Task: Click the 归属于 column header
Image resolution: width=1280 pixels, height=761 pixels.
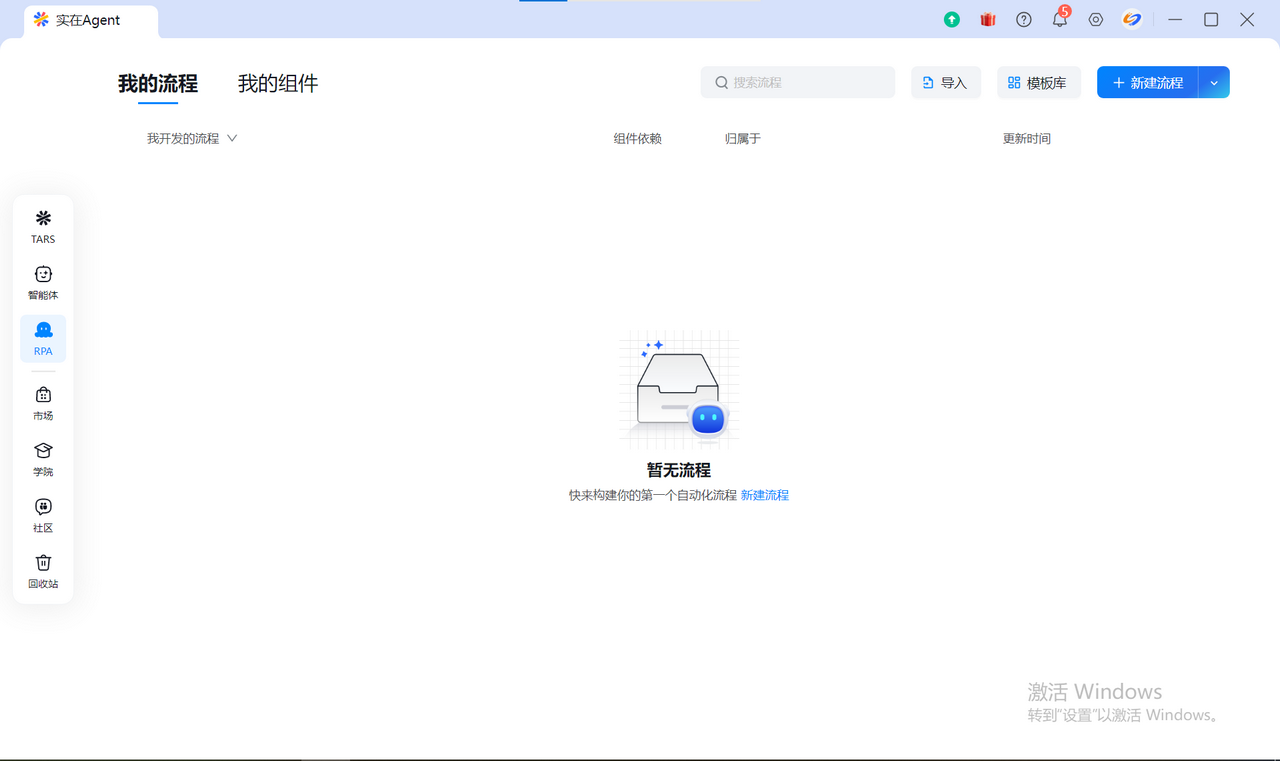Action: coord(743,139)
